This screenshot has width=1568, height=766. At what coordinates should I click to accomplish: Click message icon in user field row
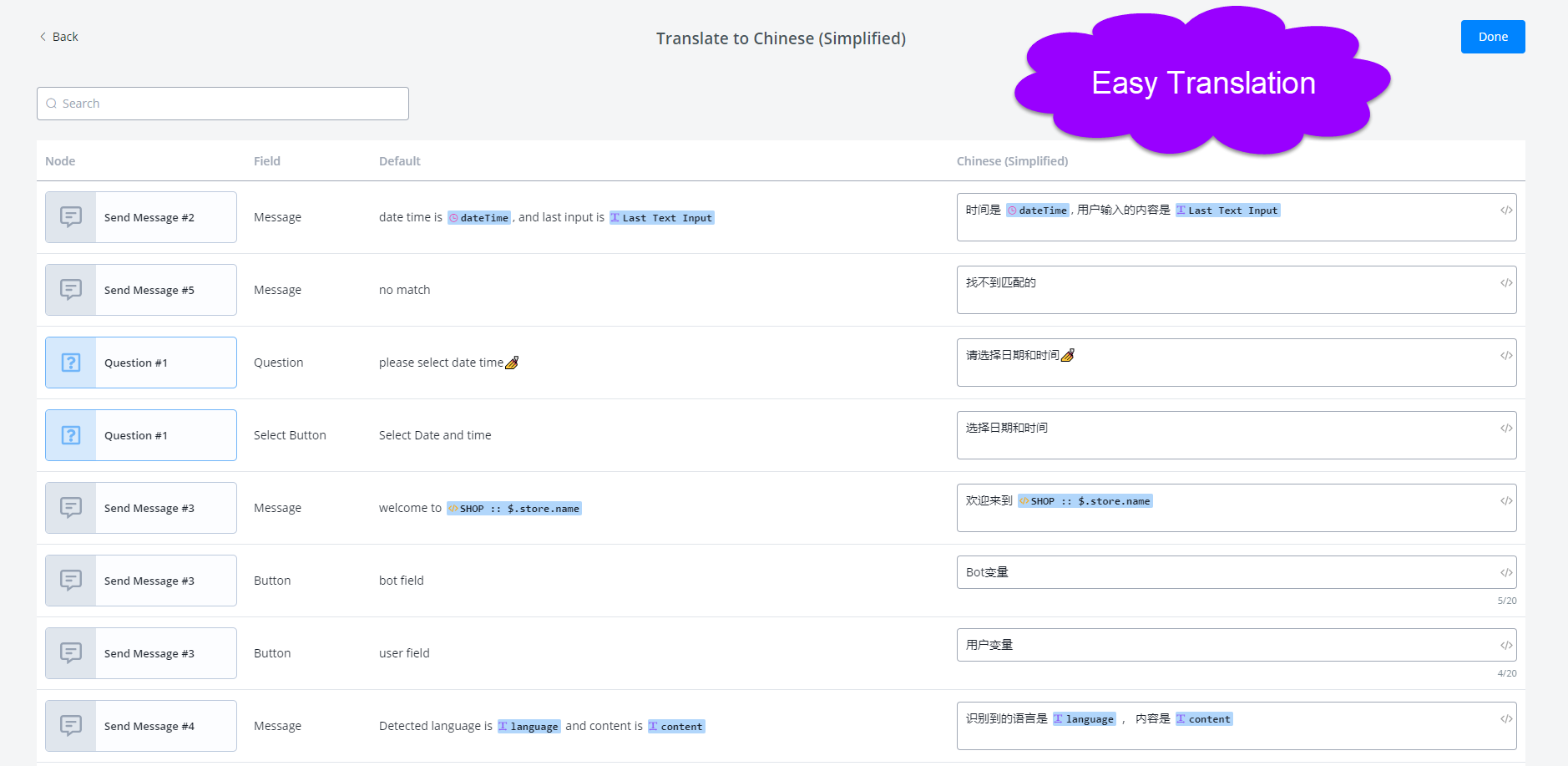click(x=71, y=653)
